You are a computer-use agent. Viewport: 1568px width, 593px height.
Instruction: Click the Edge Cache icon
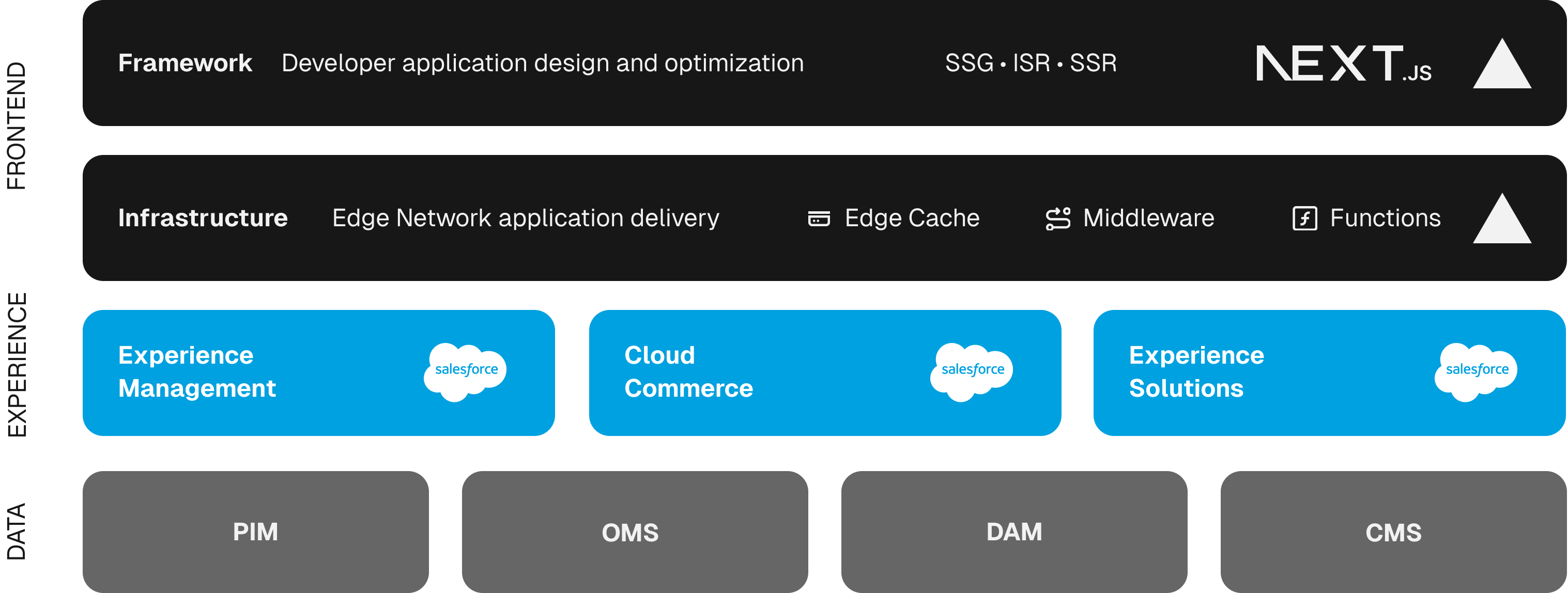(819, 219)
